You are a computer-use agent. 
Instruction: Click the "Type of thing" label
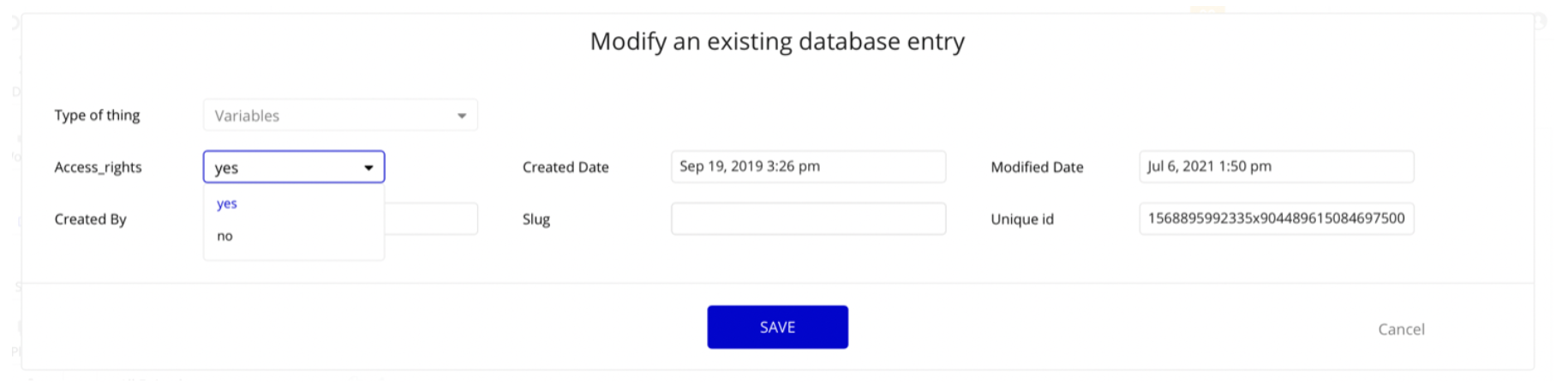97,116
